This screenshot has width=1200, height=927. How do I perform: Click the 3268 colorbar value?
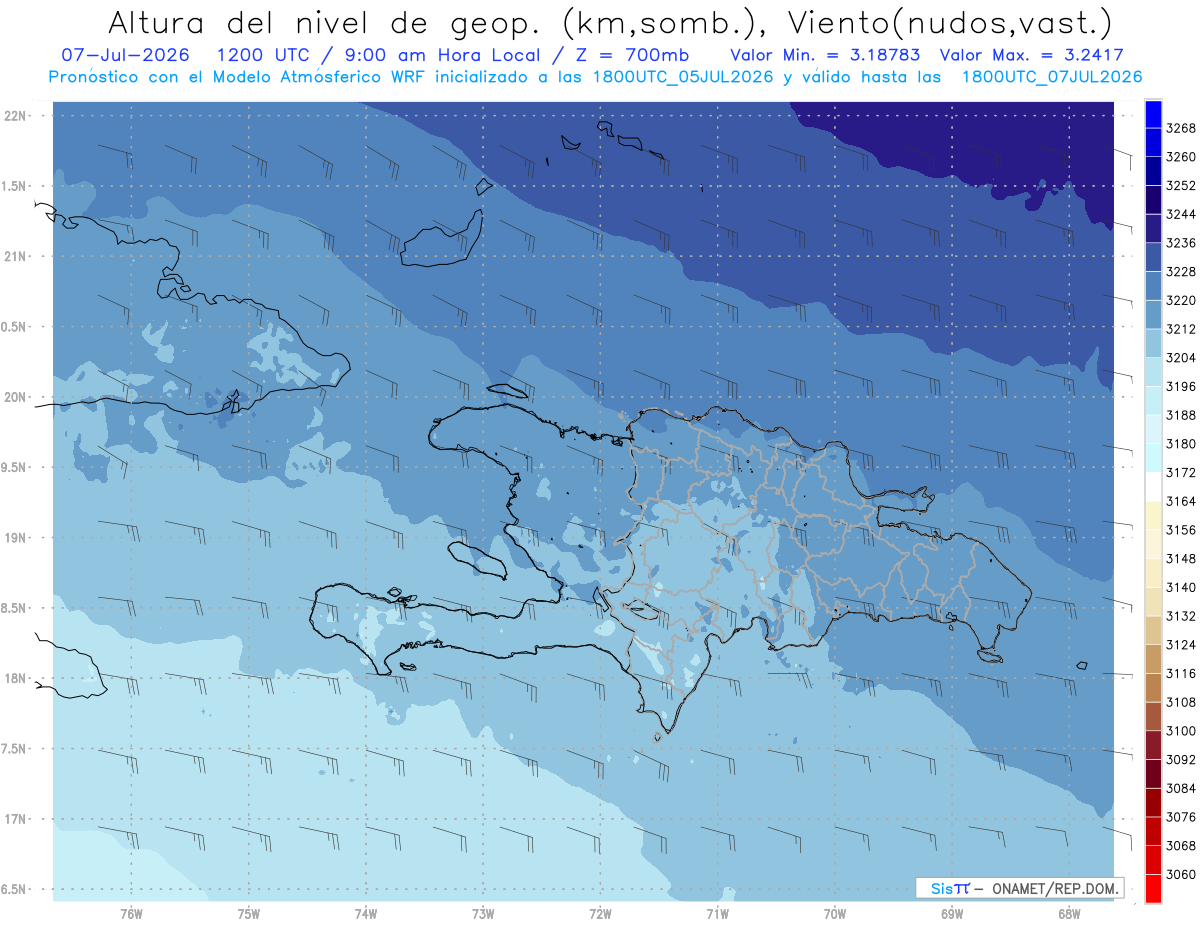click(x=1180, y=129)
